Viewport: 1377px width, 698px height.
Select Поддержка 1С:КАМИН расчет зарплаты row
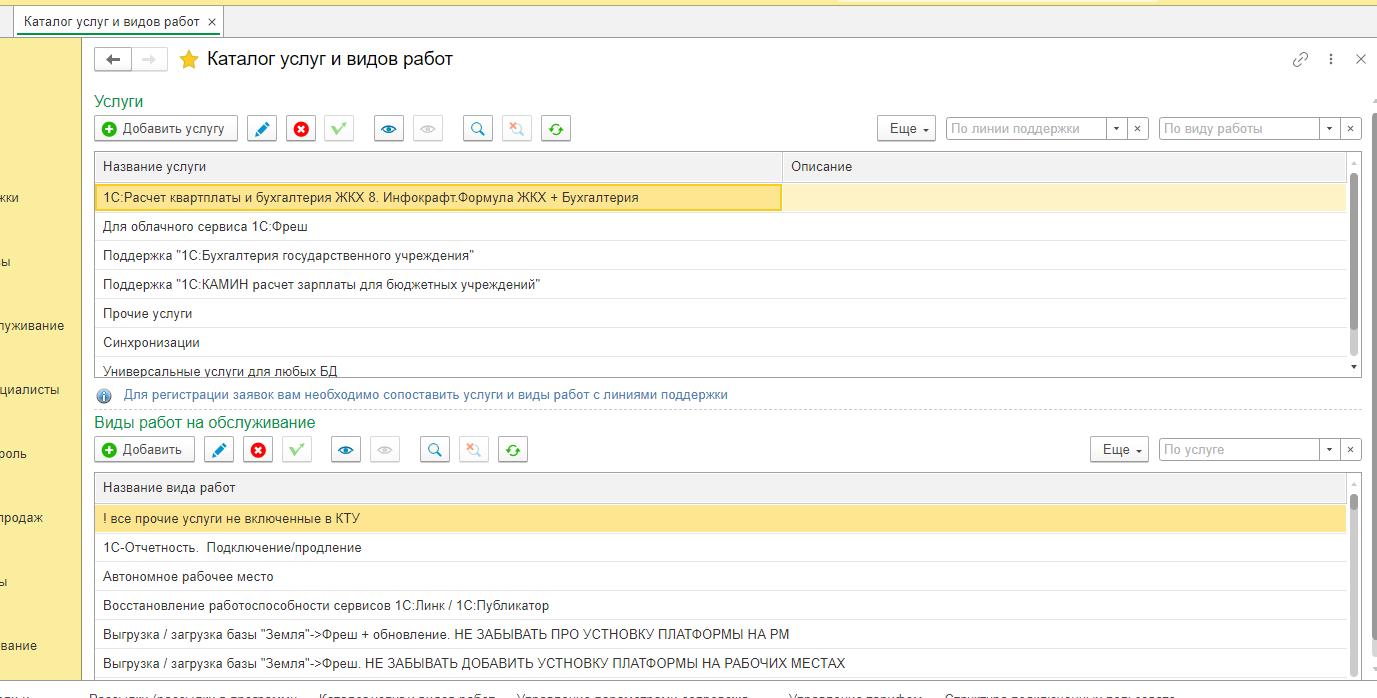pos(721,285)
